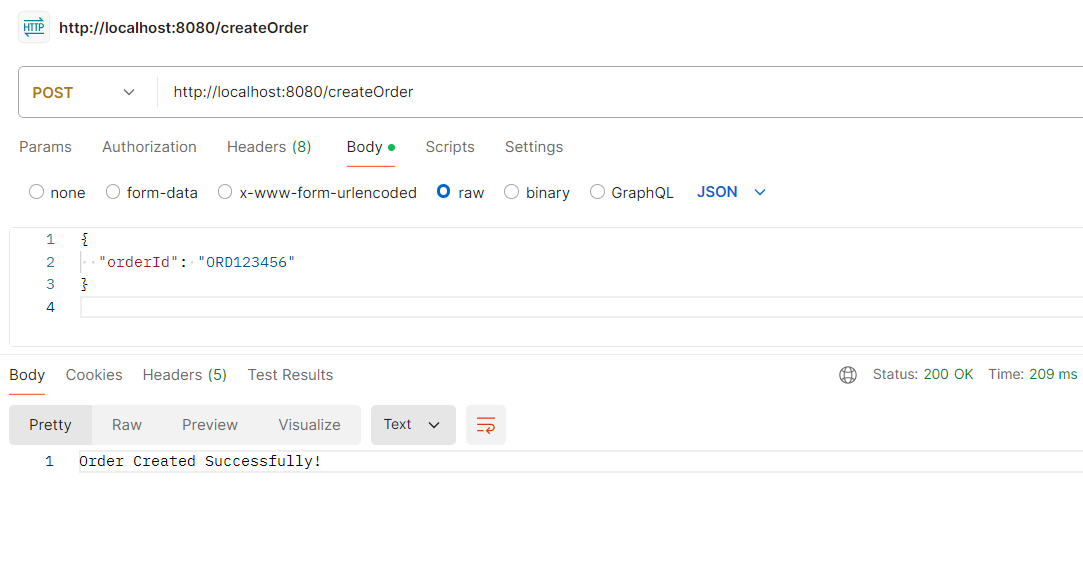
Task: Click the globe network icon near Status
Action: (x=848, y=375)
